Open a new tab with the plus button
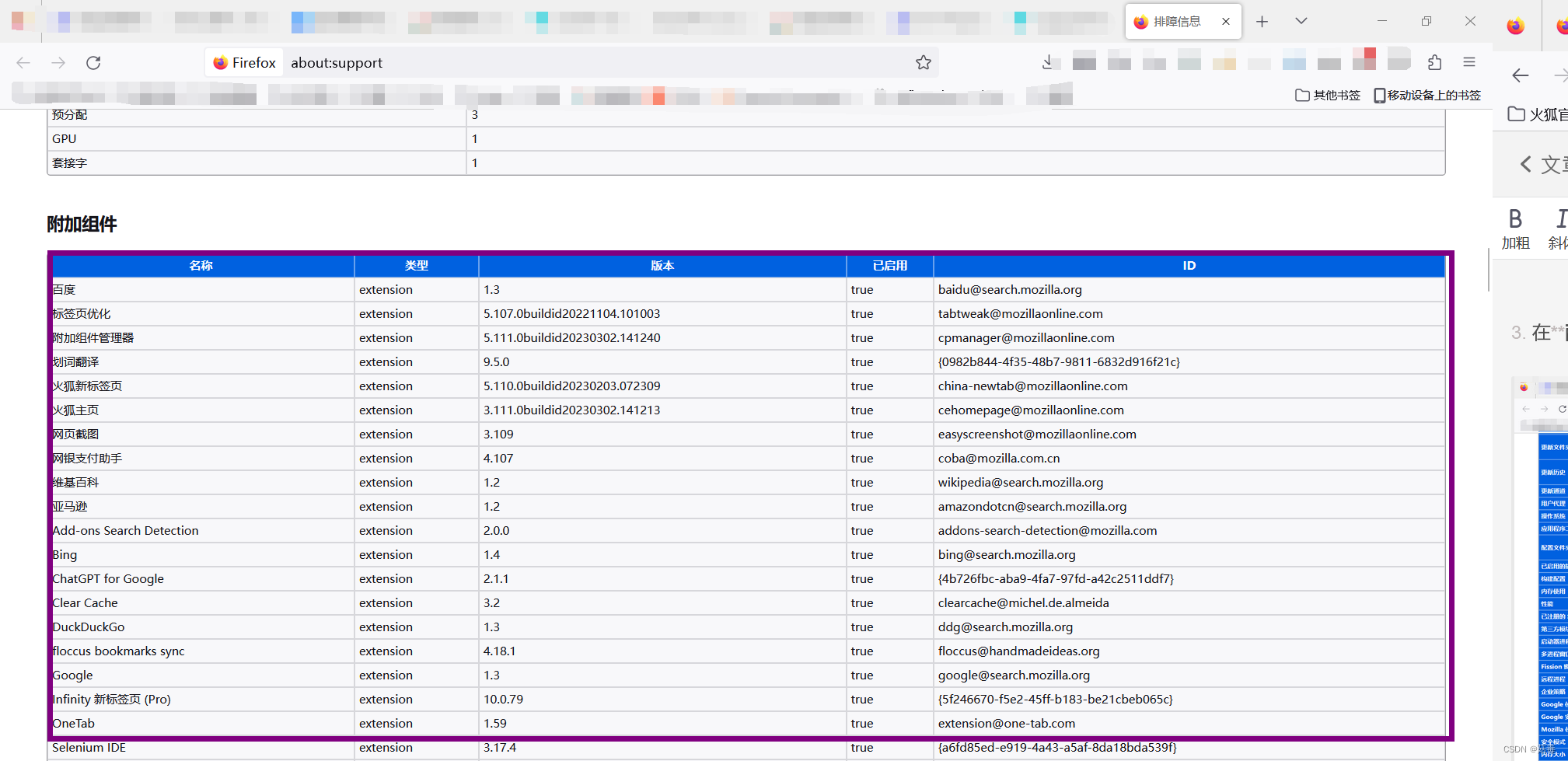Image resolution: width=1568 pixels, height=761 pixels. [x=1262, y=22]
